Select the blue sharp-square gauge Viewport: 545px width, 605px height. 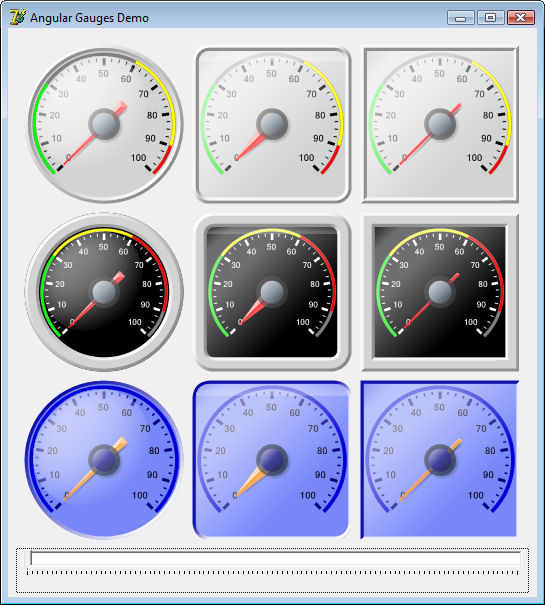(x=439, y=460)
